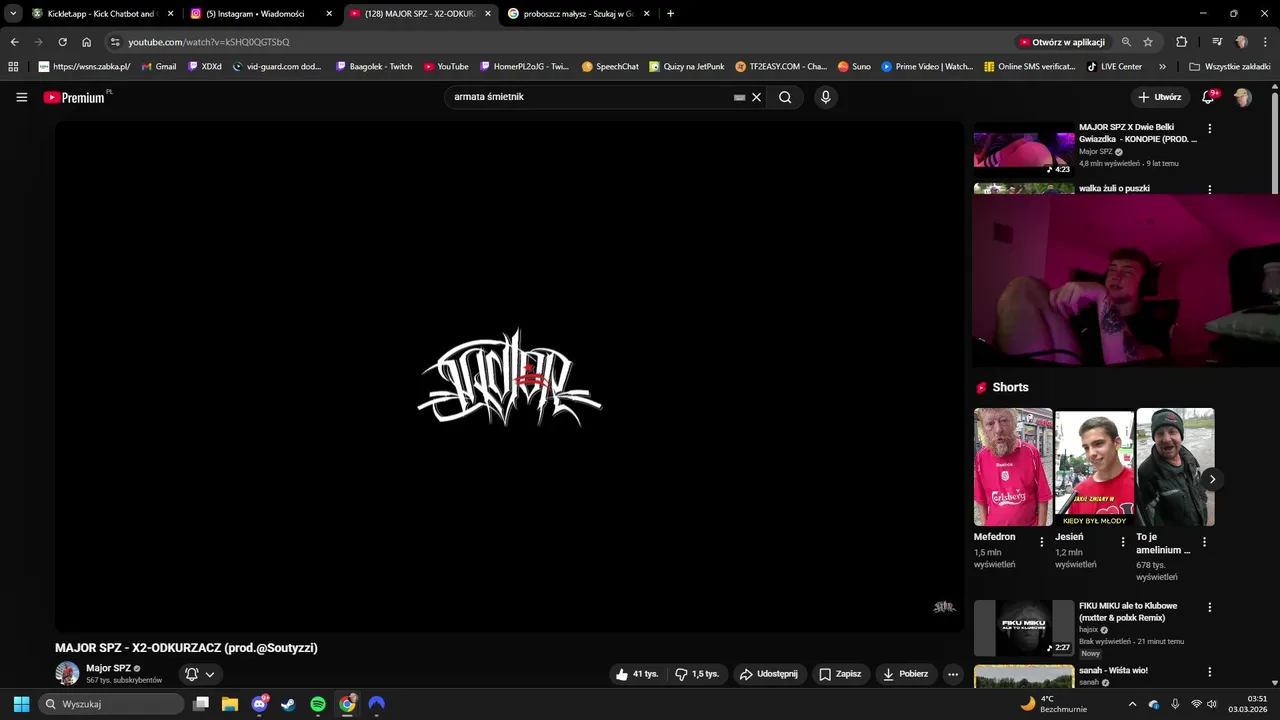Screen dimensions: 1280x720
Task: Show next Shorts with right arrow
Action: (1212, 479)
